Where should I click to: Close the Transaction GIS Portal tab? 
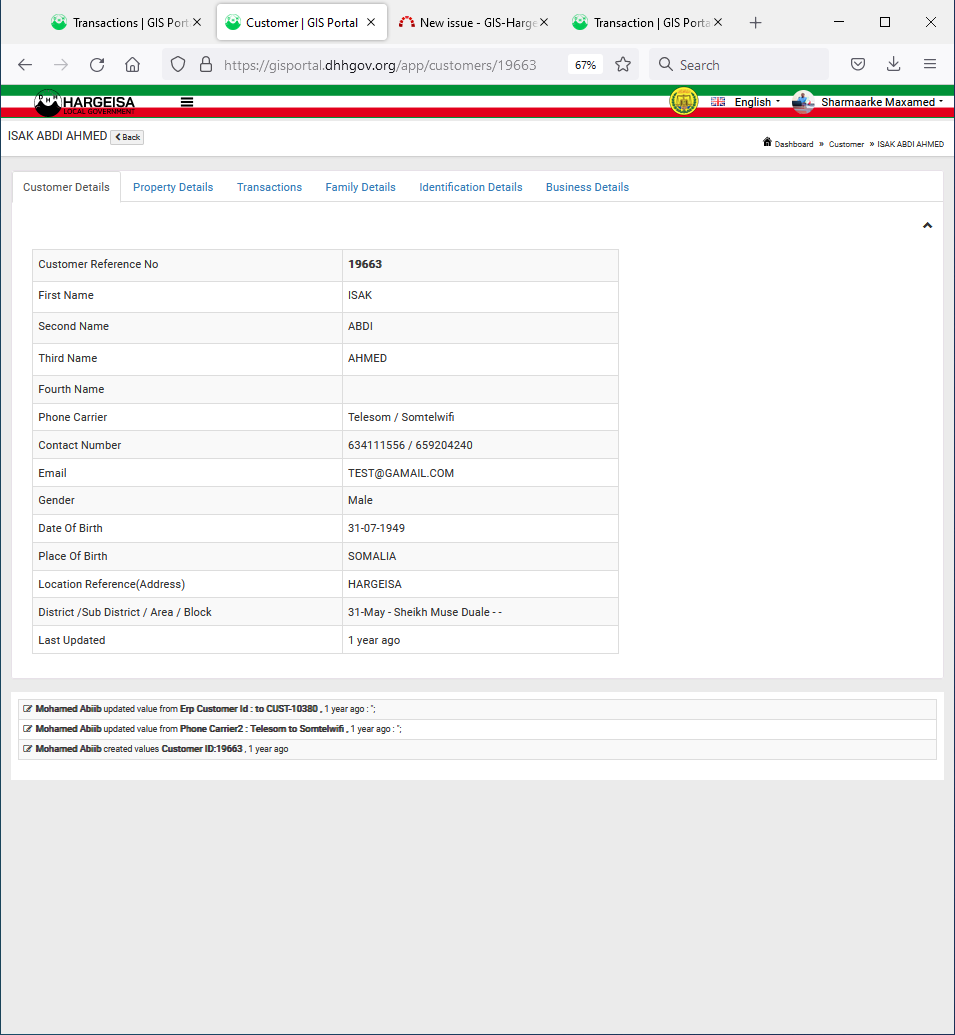pos(718,22)
